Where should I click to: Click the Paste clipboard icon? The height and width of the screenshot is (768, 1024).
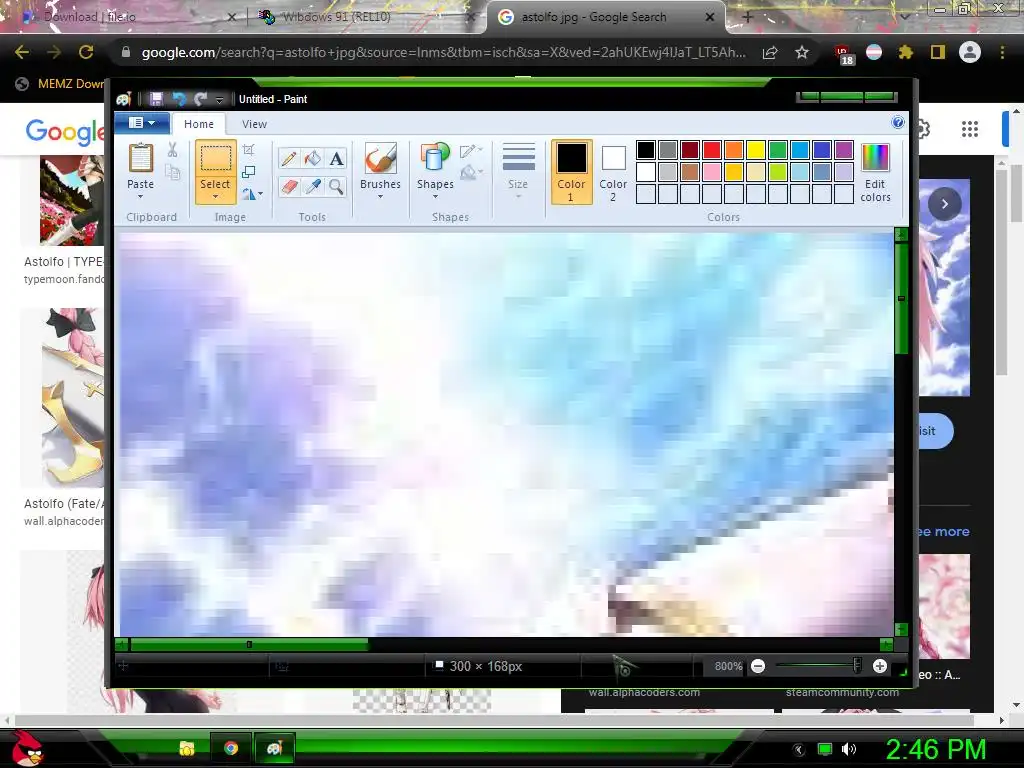[140, 159]
